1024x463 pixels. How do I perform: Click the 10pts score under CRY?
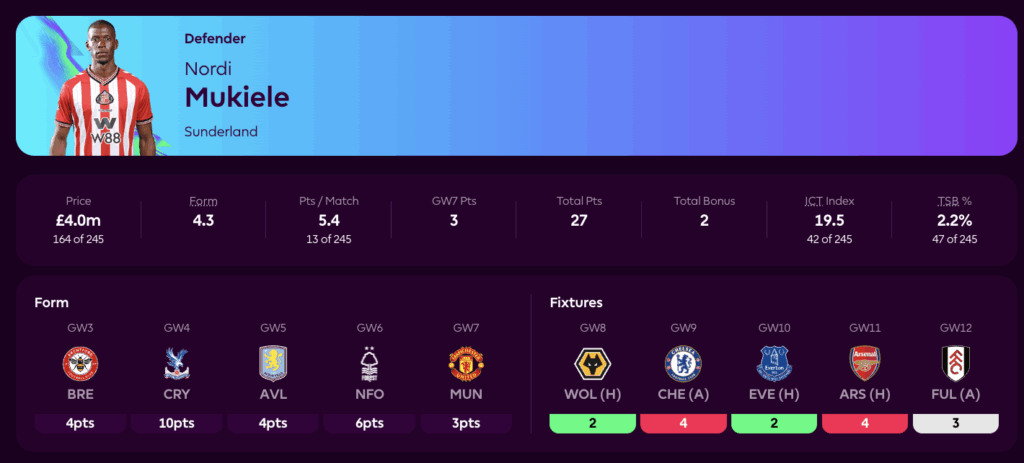(177, 423)
